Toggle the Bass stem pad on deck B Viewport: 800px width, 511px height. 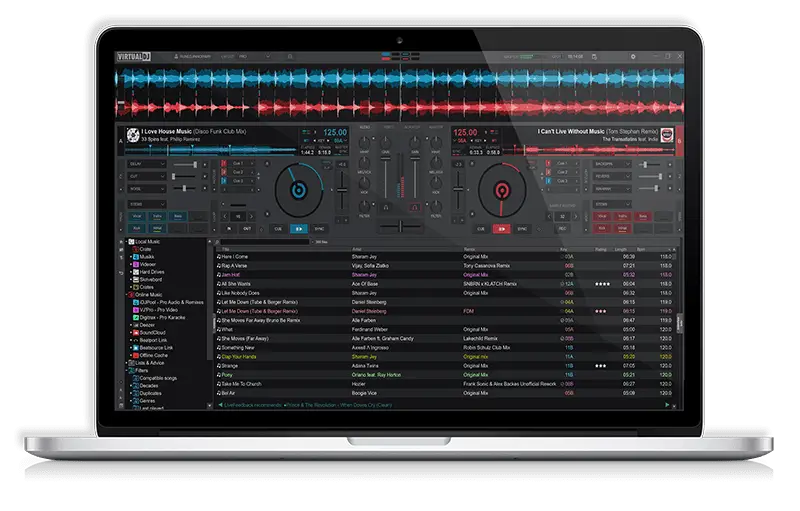tap(643, 217)
